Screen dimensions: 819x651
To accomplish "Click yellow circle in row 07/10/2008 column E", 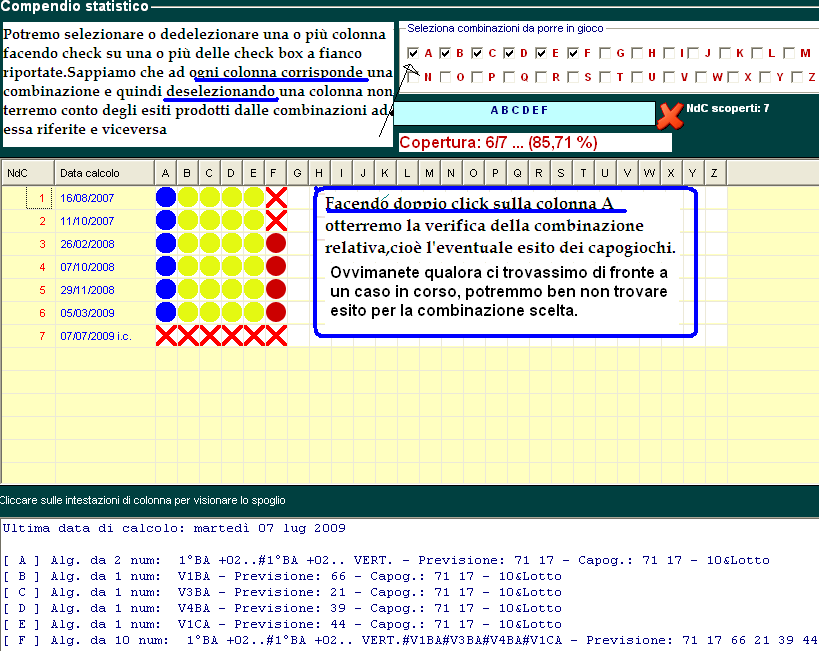I will click(253, 266).
